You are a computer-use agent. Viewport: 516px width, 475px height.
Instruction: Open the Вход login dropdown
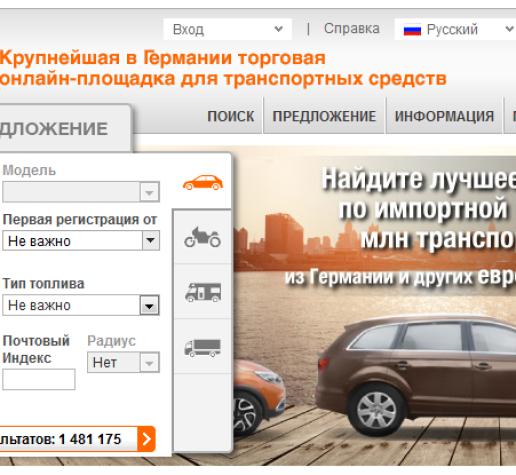click(228, 29)
